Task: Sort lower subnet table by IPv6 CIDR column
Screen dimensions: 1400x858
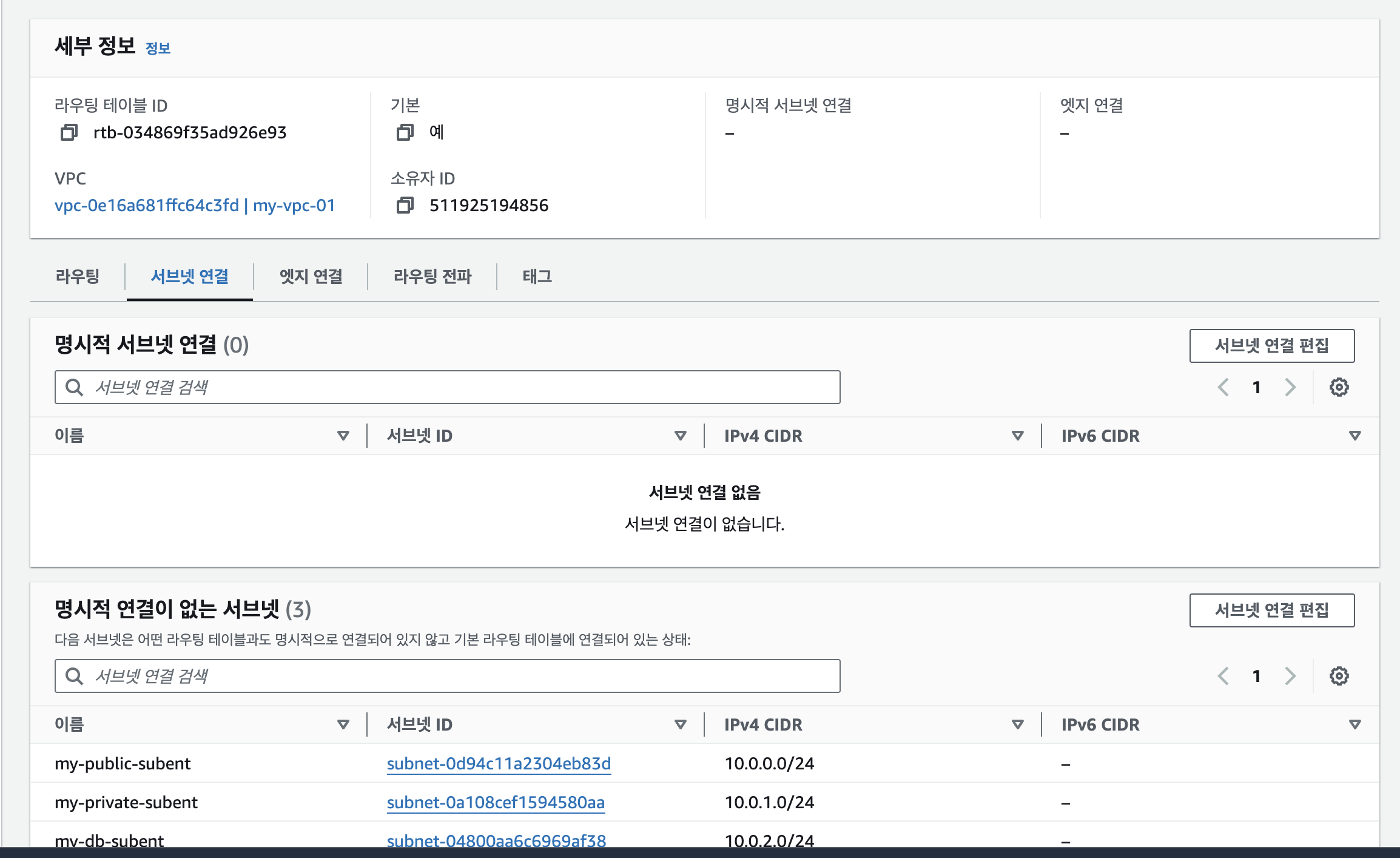Action: point(1355,725)
